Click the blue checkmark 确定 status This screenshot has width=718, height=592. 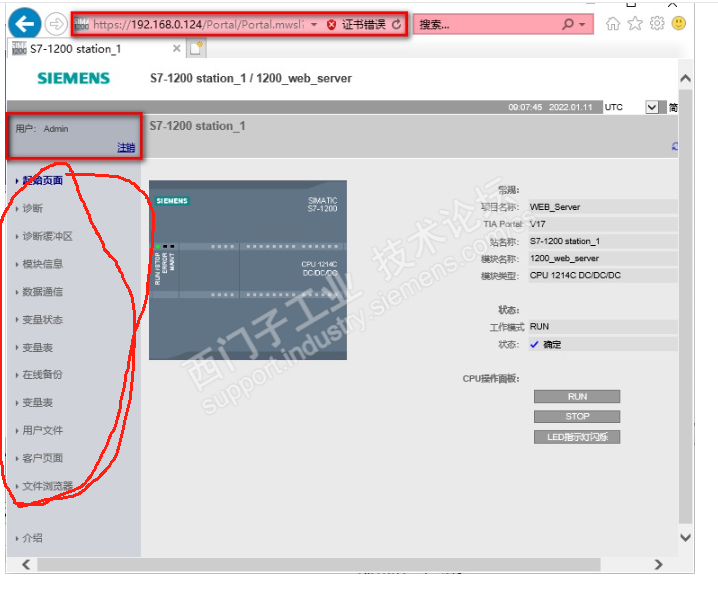coord(545,344)
